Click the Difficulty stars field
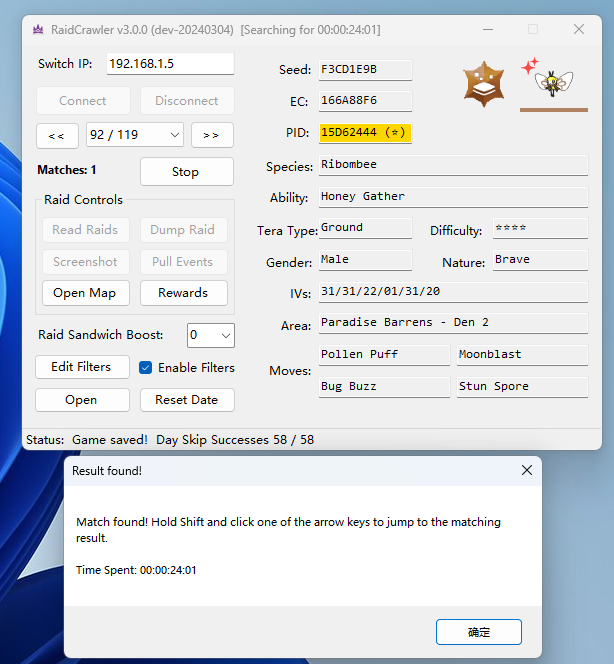Screen dimensions: 614x664 540,228
